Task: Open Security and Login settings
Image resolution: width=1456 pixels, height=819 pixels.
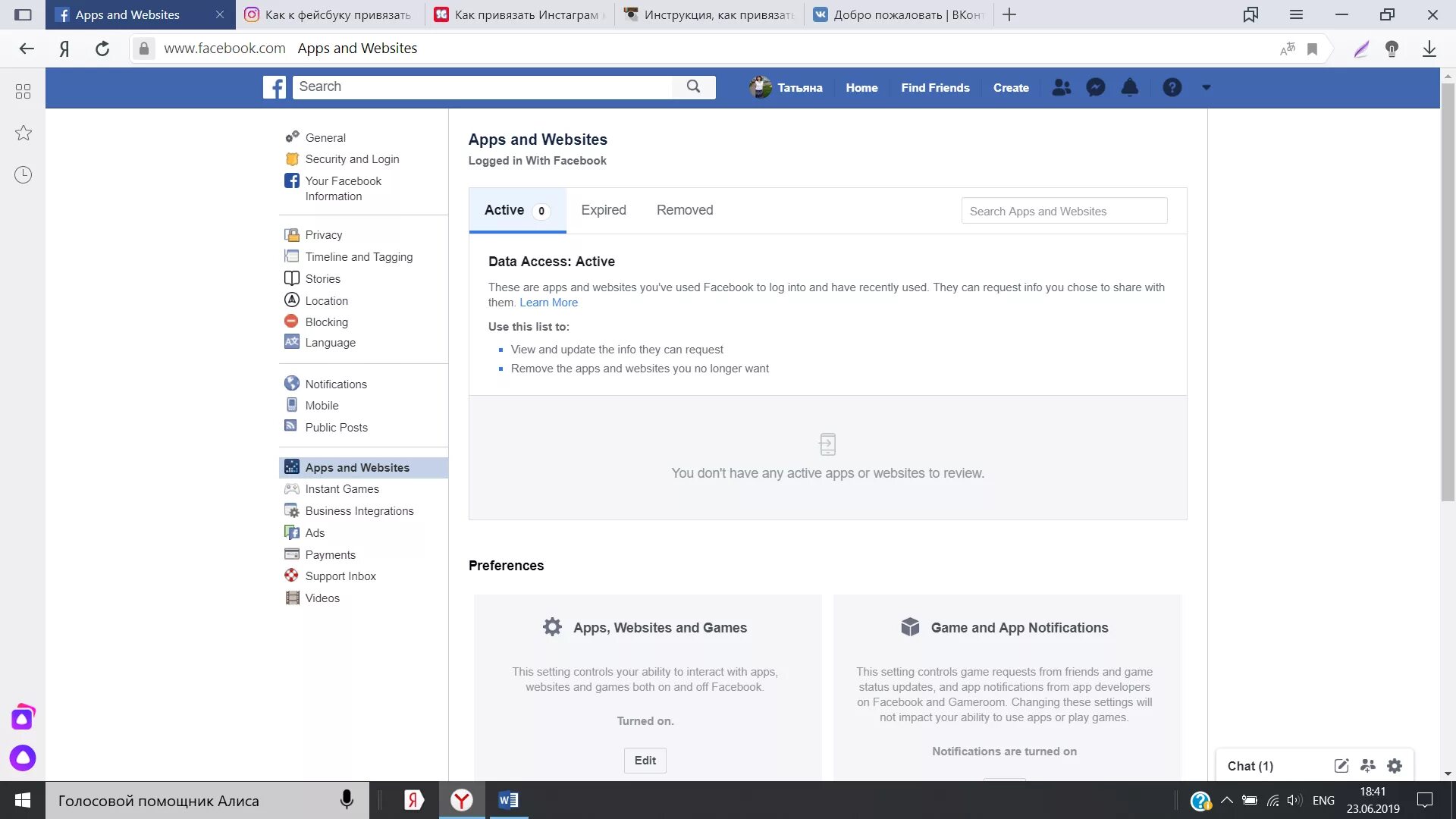Action: pos(352,159)
